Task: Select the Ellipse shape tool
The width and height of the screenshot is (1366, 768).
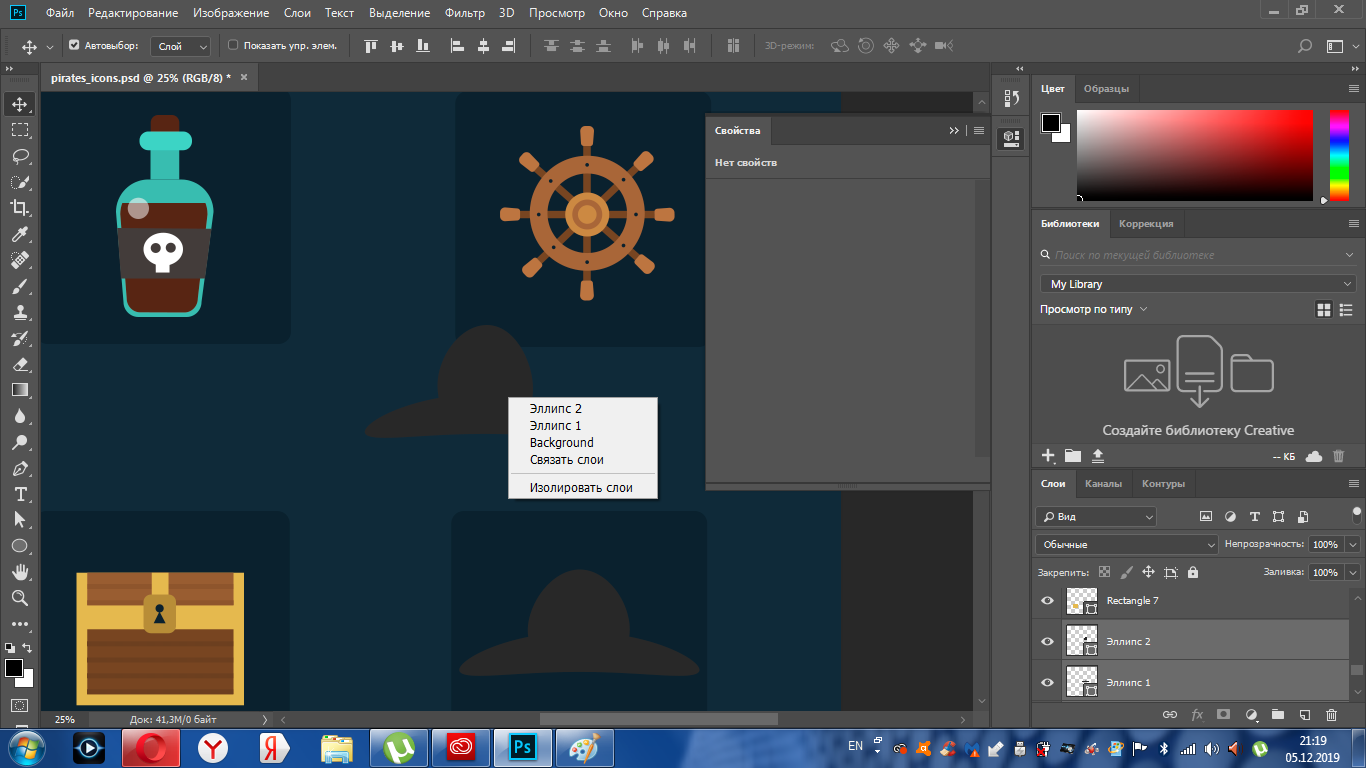Action: 20,546
